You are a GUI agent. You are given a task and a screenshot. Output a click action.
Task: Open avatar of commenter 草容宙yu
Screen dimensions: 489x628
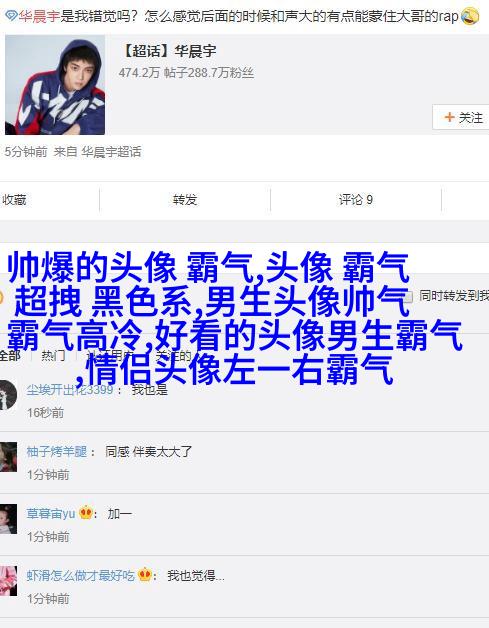pyautogui.click(x=8, y=519)
